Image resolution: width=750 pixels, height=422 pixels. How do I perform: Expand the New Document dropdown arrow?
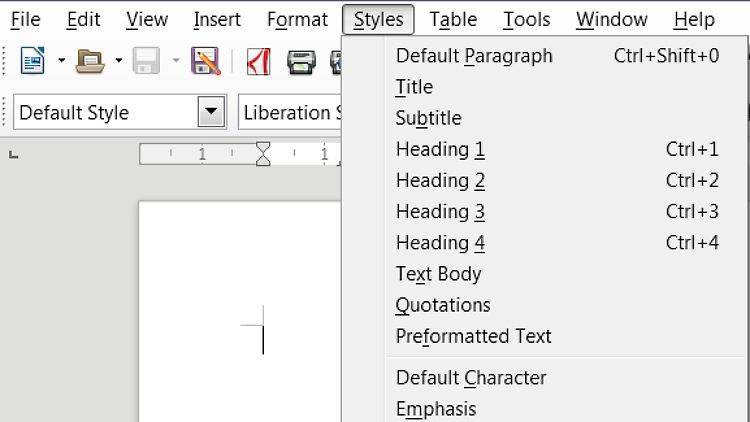[x=62, y=60]
